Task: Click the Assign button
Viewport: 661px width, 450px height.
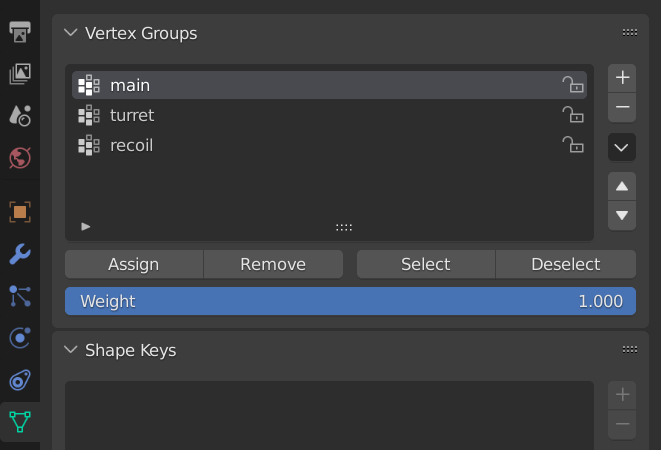Action: pos(134,264)
